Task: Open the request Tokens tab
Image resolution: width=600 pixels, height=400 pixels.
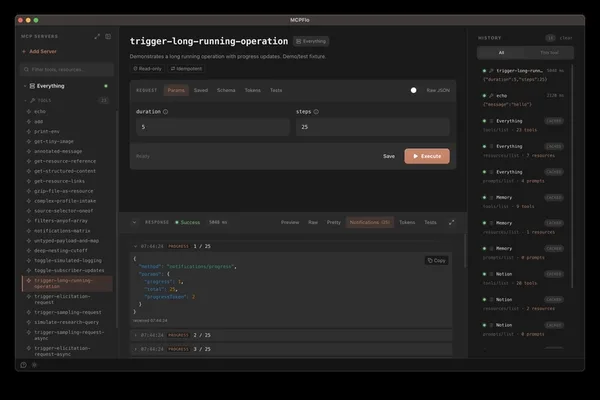Action: [x=253, y=90]
